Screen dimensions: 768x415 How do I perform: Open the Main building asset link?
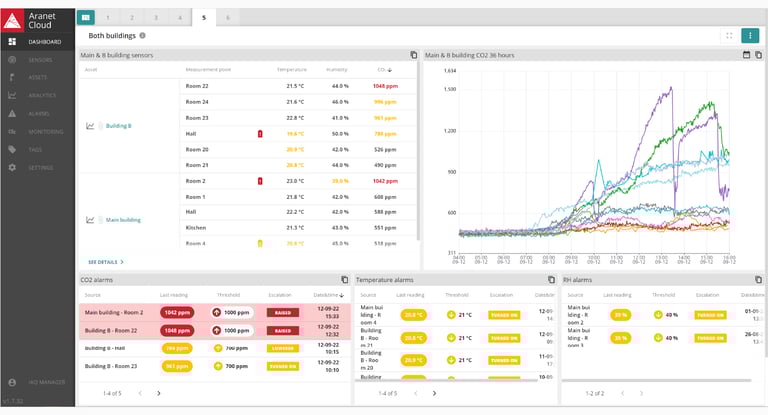(x=123, y=220)
